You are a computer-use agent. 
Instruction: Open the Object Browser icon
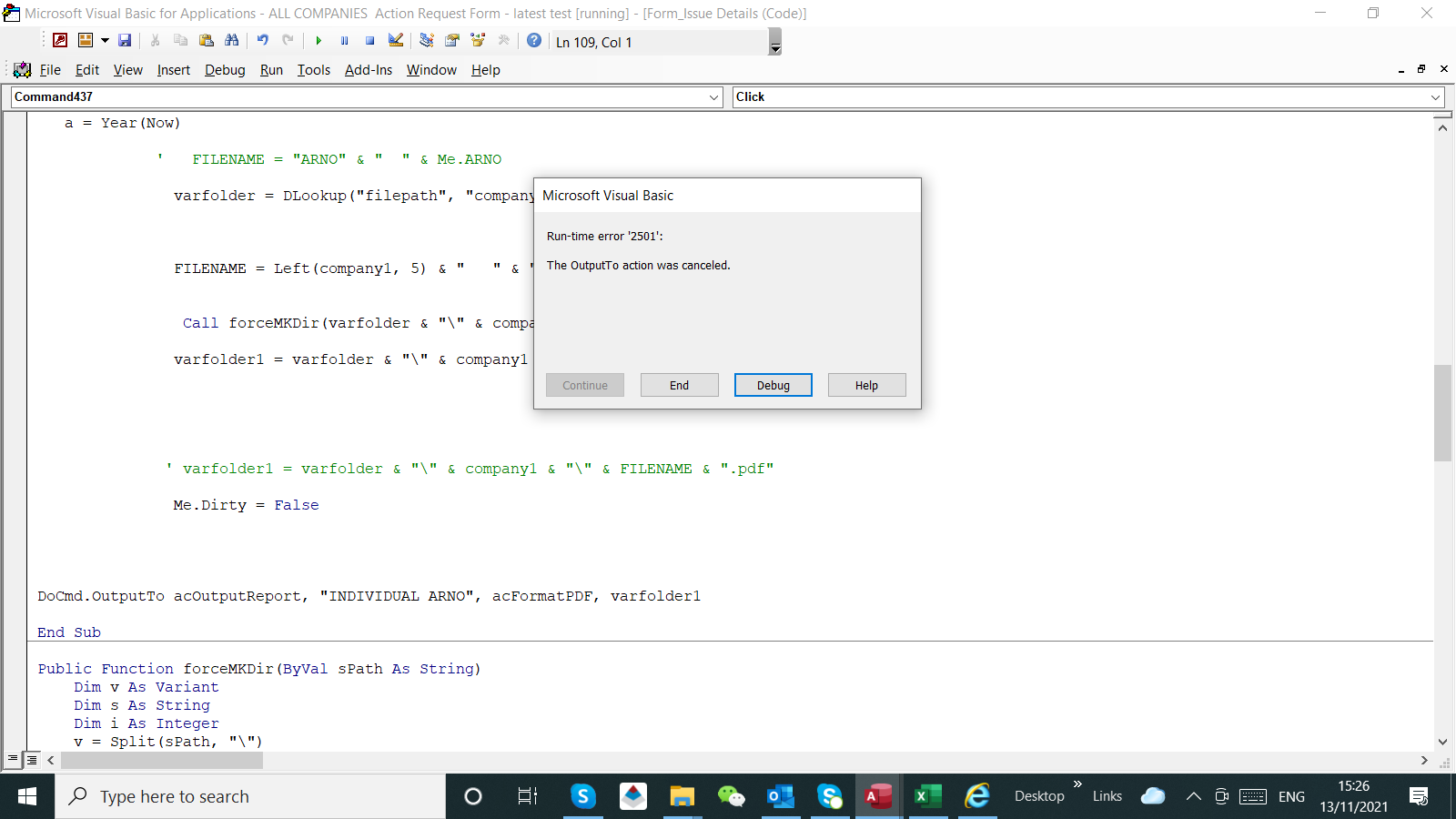click(478, 41)
